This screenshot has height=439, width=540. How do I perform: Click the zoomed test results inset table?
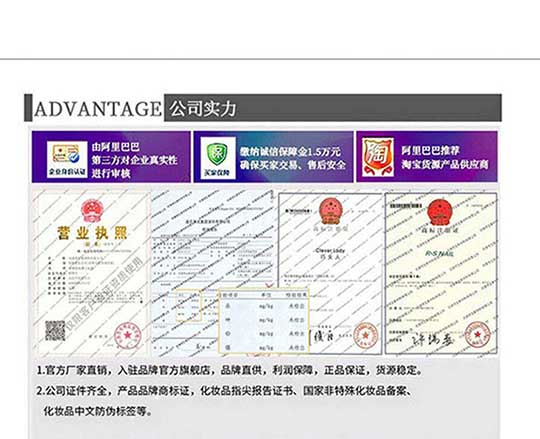pyautogui.click(x=264, y=321)
